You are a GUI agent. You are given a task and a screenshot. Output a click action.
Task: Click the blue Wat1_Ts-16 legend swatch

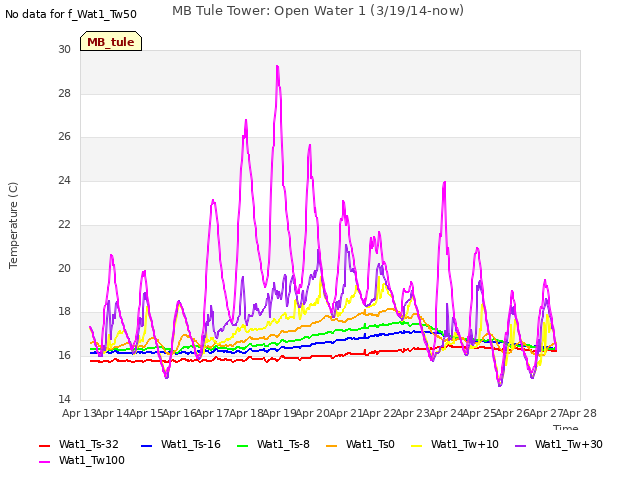coord(146,446)
